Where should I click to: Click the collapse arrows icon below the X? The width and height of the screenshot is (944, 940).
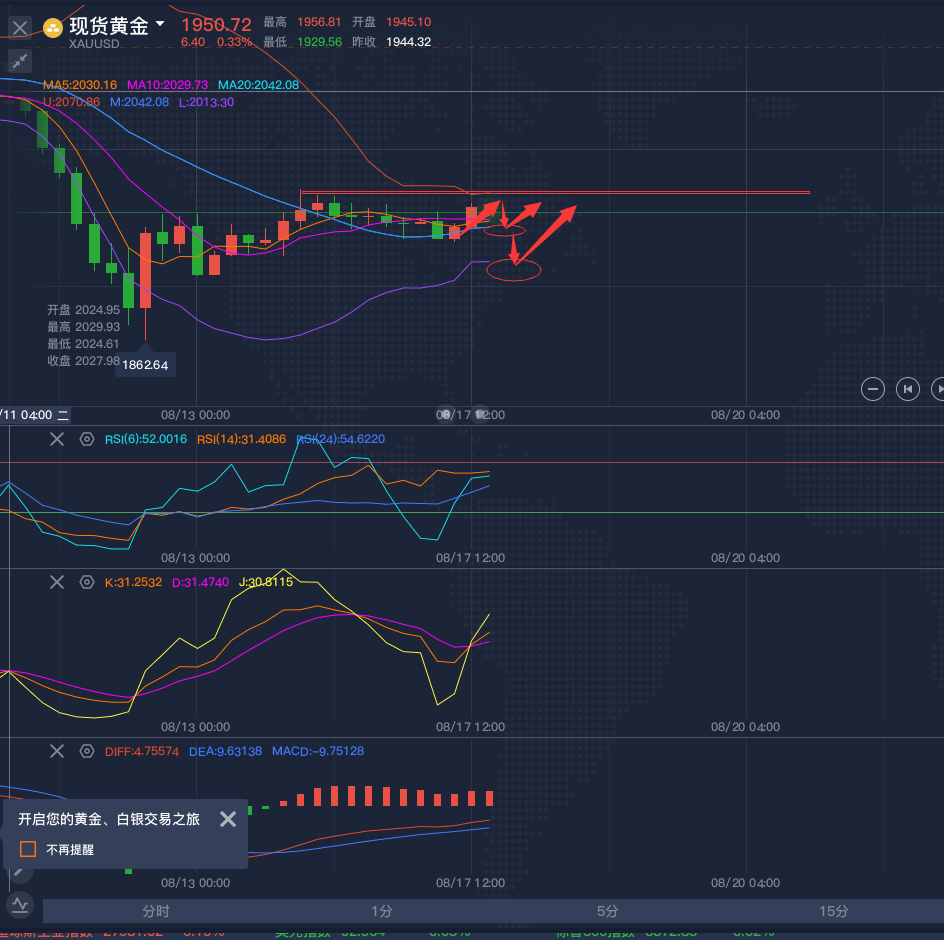[x=19, y=61]
